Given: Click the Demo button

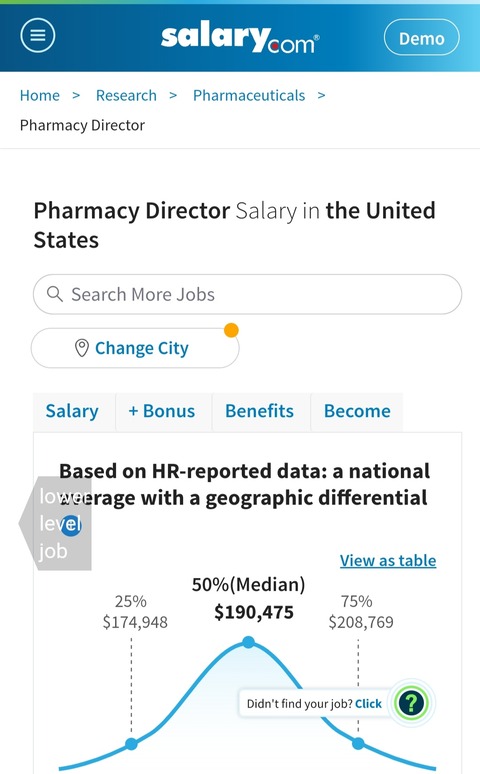Looking at the screenshot, I should click(x=422, y=38).
